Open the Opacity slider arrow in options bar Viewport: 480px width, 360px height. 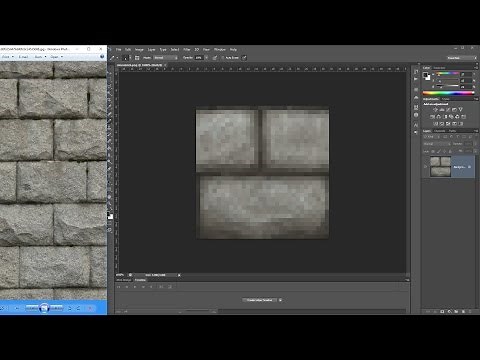tap(206, 58)
